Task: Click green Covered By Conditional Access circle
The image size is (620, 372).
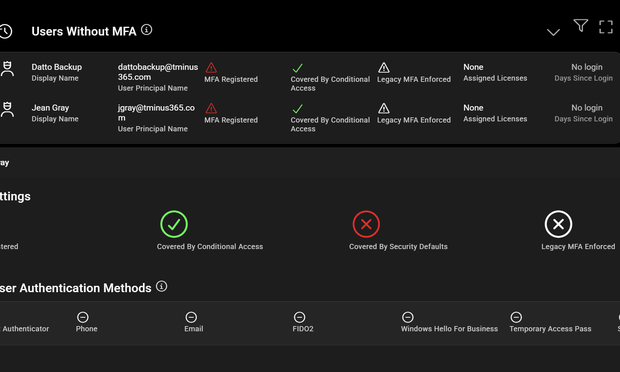Action: pyautogui.click(x=174, y=224)
